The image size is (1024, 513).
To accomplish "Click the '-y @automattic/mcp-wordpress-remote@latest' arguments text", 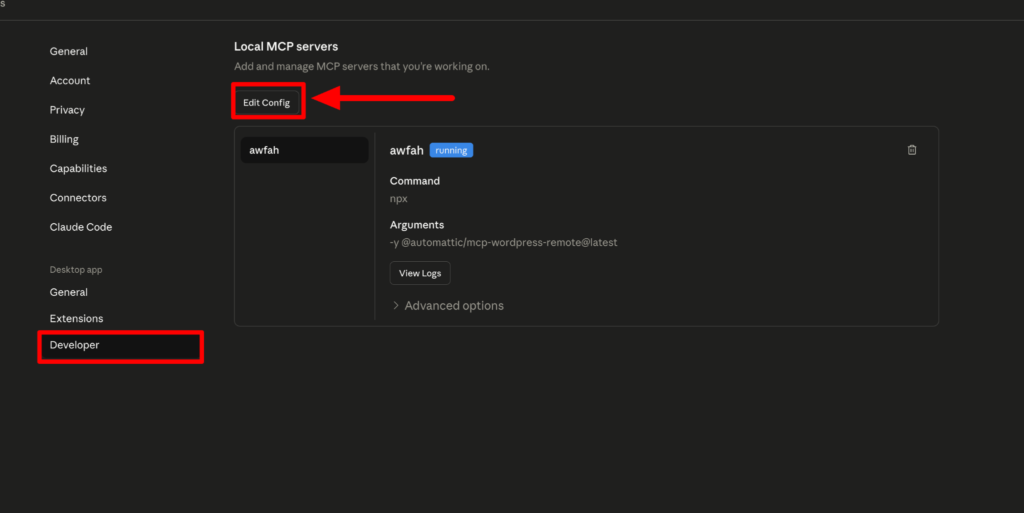I will [504, 242].
